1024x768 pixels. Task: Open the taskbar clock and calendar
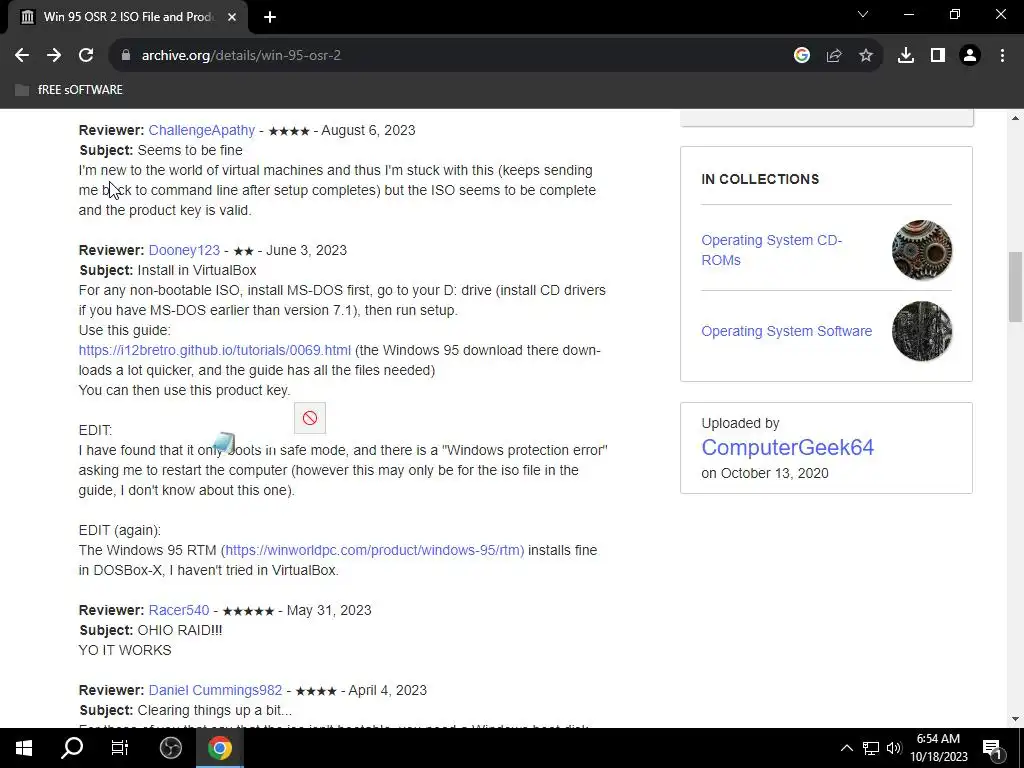pyautogui.click(x=938, y=748)
